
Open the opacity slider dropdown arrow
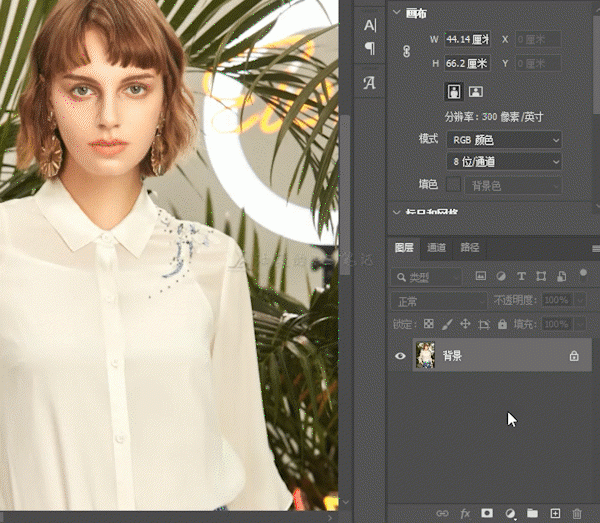click(x=580, y=300)
